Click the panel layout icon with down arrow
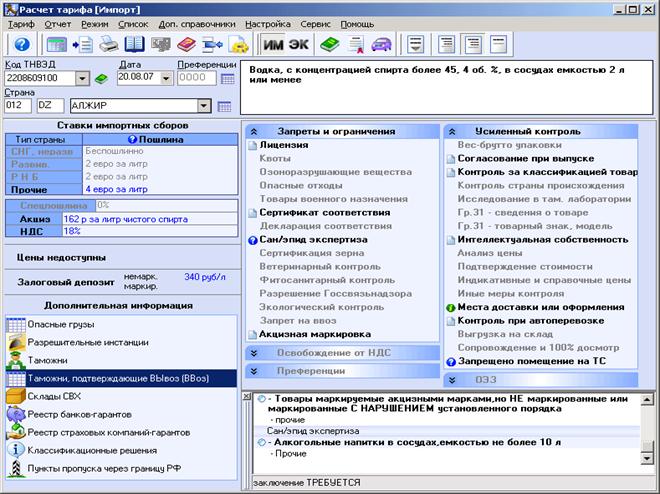This screenshot has width=660, height=494. coord(415,44)
